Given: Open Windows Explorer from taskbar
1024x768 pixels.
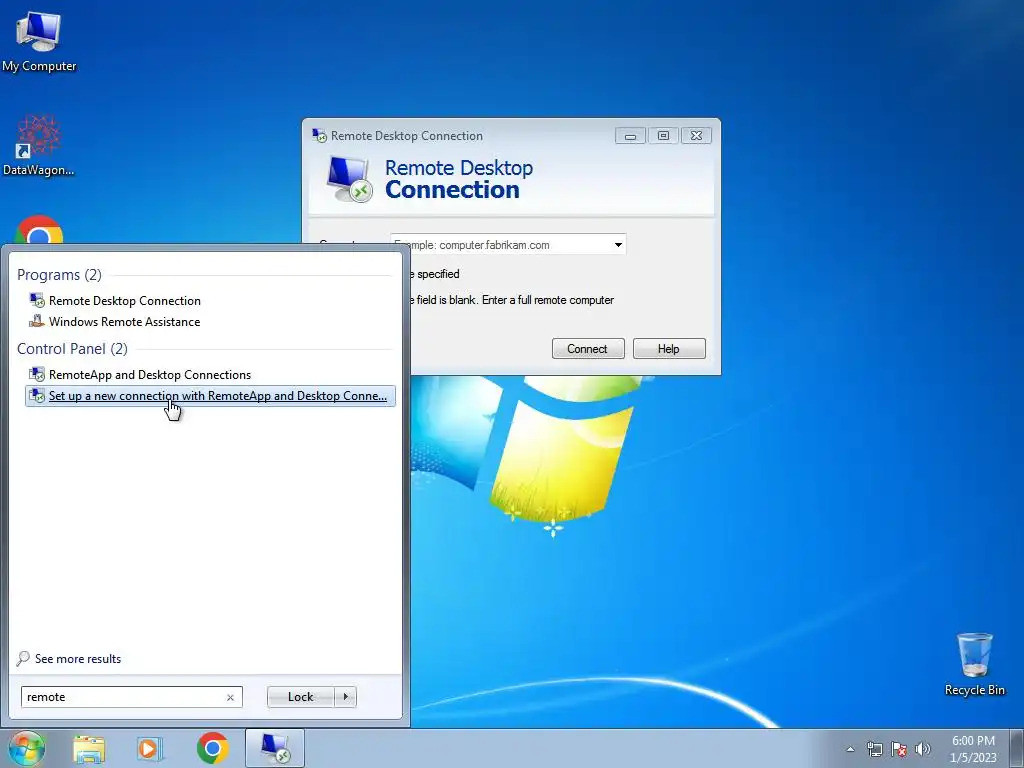Looking at the screenshot, I should pyautogui.click(x=89, y=749).
